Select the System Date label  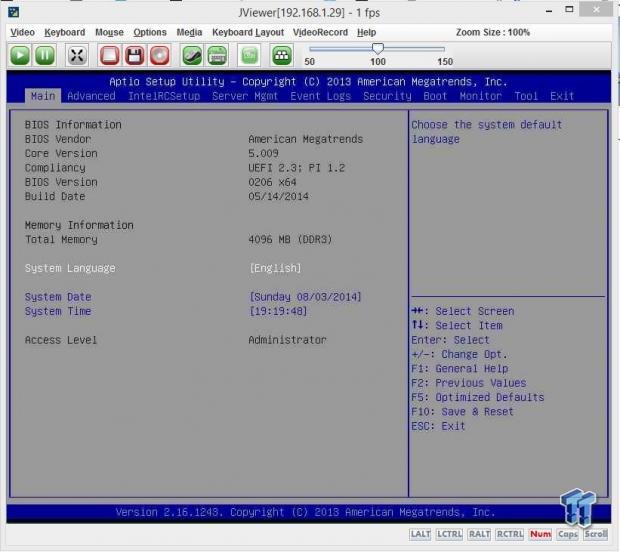click(58, 297)
